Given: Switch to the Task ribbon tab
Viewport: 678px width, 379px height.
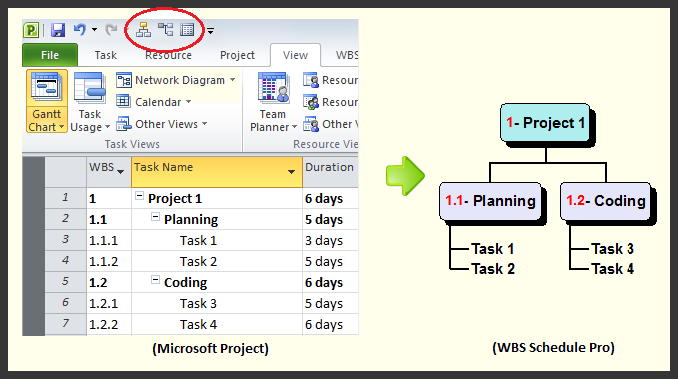Looking at the screenshot, I should tap(106, 55).
